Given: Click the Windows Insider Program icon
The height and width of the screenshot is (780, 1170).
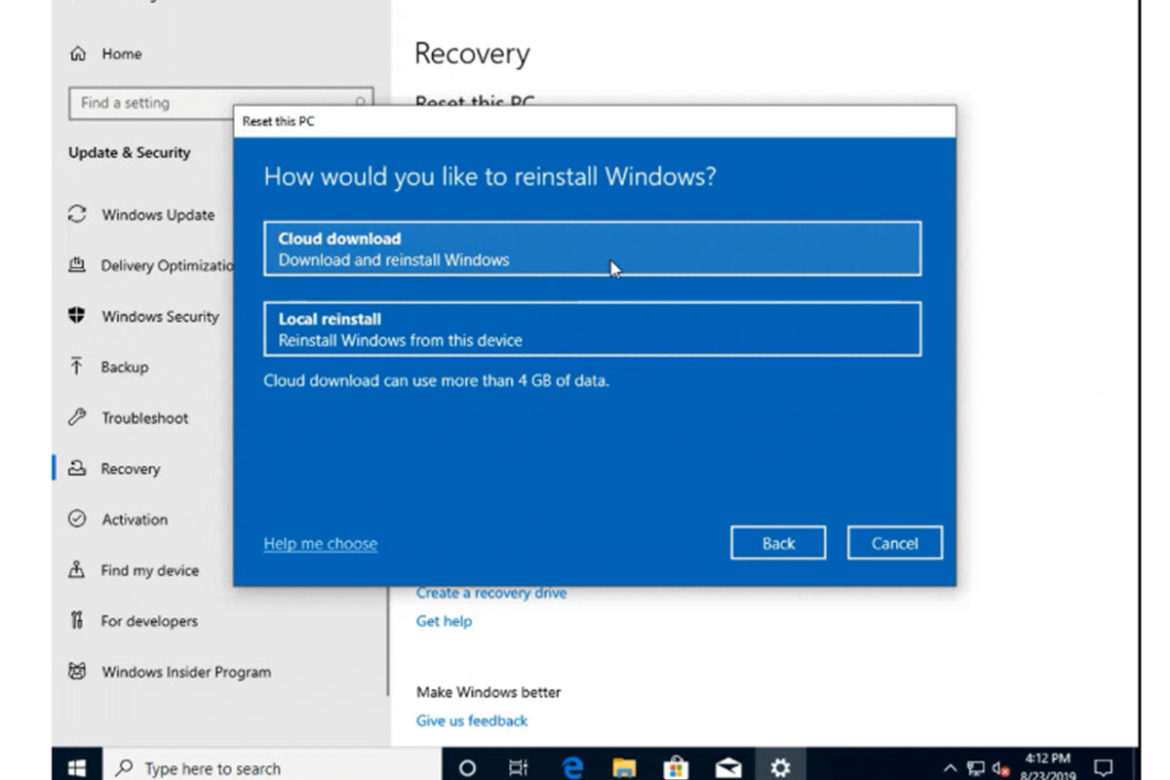Looking at the screenshot, I should [77, 671].
